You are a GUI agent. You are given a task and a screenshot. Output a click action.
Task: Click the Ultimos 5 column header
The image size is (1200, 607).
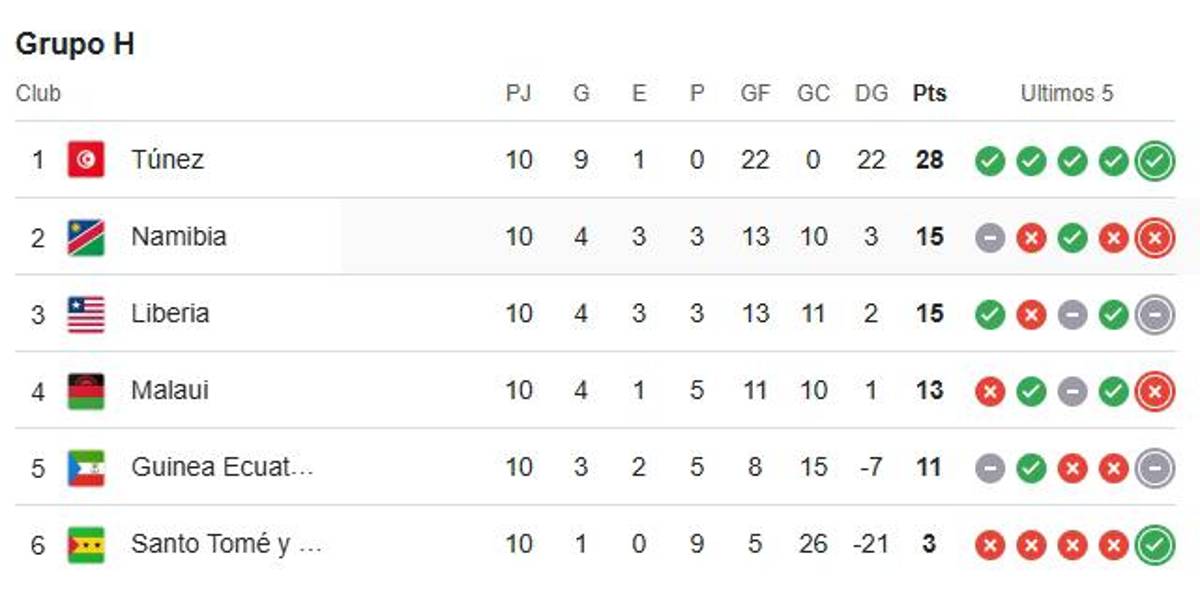[x=1066, y=94]
